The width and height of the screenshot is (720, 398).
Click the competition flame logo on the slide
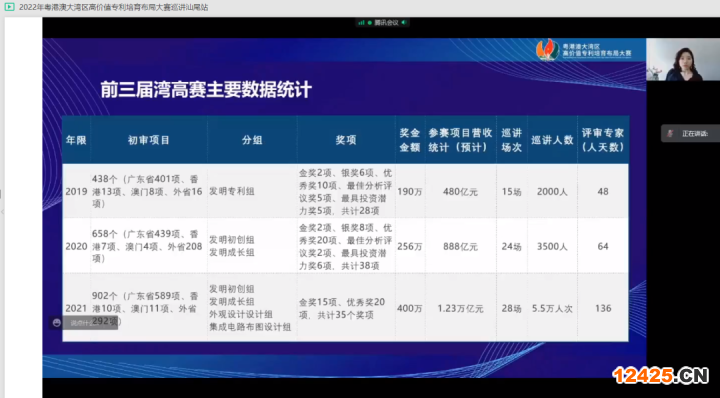coord(547,50)
